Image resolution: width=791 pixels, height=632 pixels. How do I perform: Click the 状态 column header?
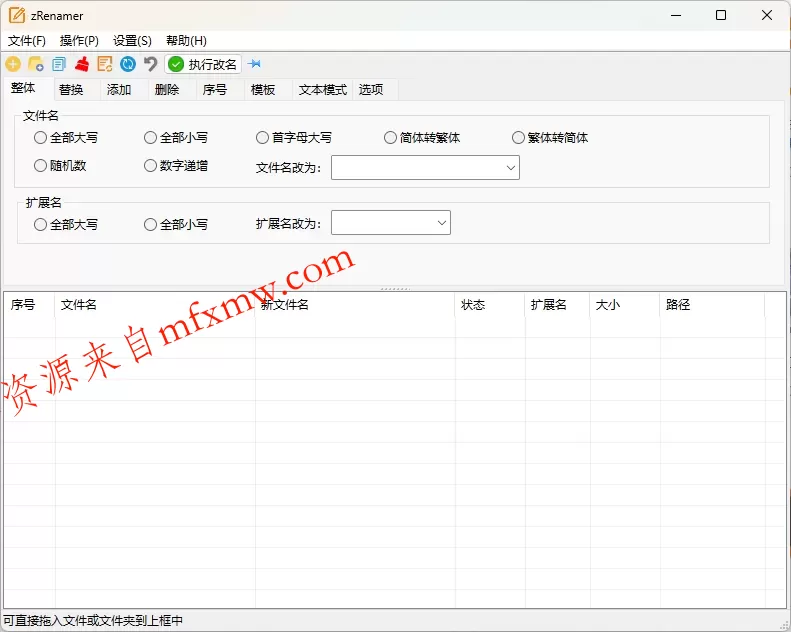[x=490, y=305]
